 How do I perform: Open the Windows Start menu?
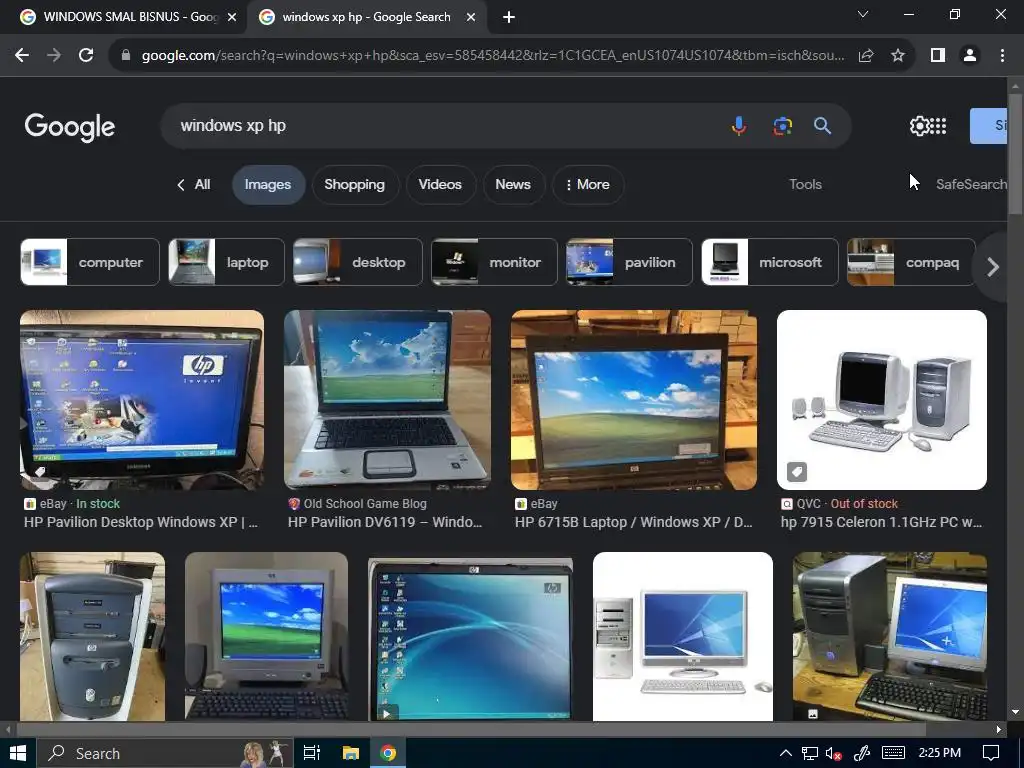pos(18,753)
